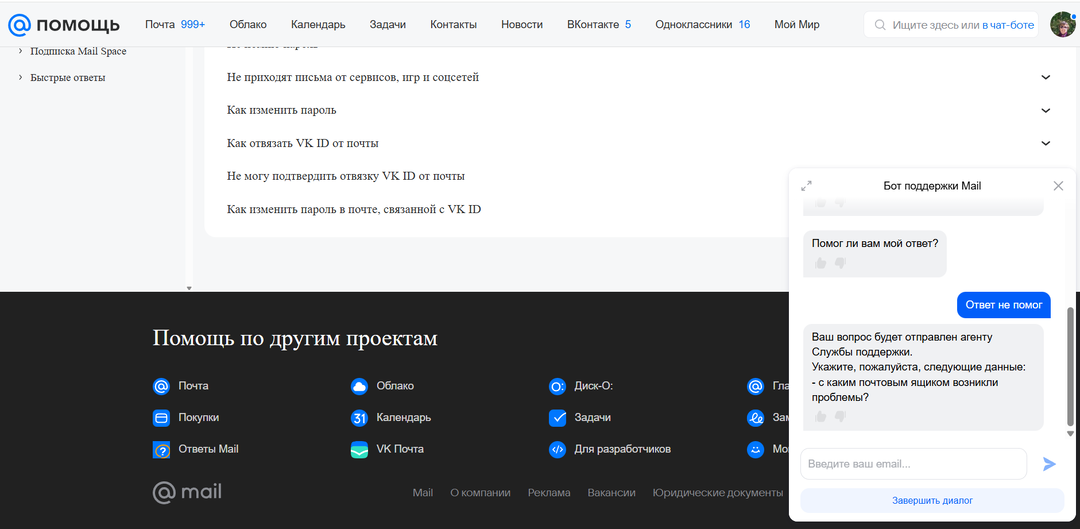Image resolution: width=1080 pixels, height=529 pixels.
Task: Click the Диск-О: footer icon
Action: tap(557, 386)
